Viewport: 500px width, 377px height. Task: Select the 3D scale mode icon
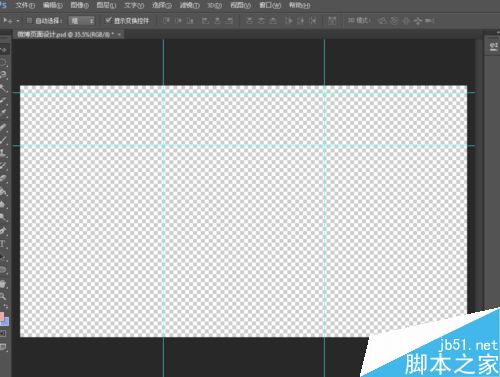tap(429, 21)
